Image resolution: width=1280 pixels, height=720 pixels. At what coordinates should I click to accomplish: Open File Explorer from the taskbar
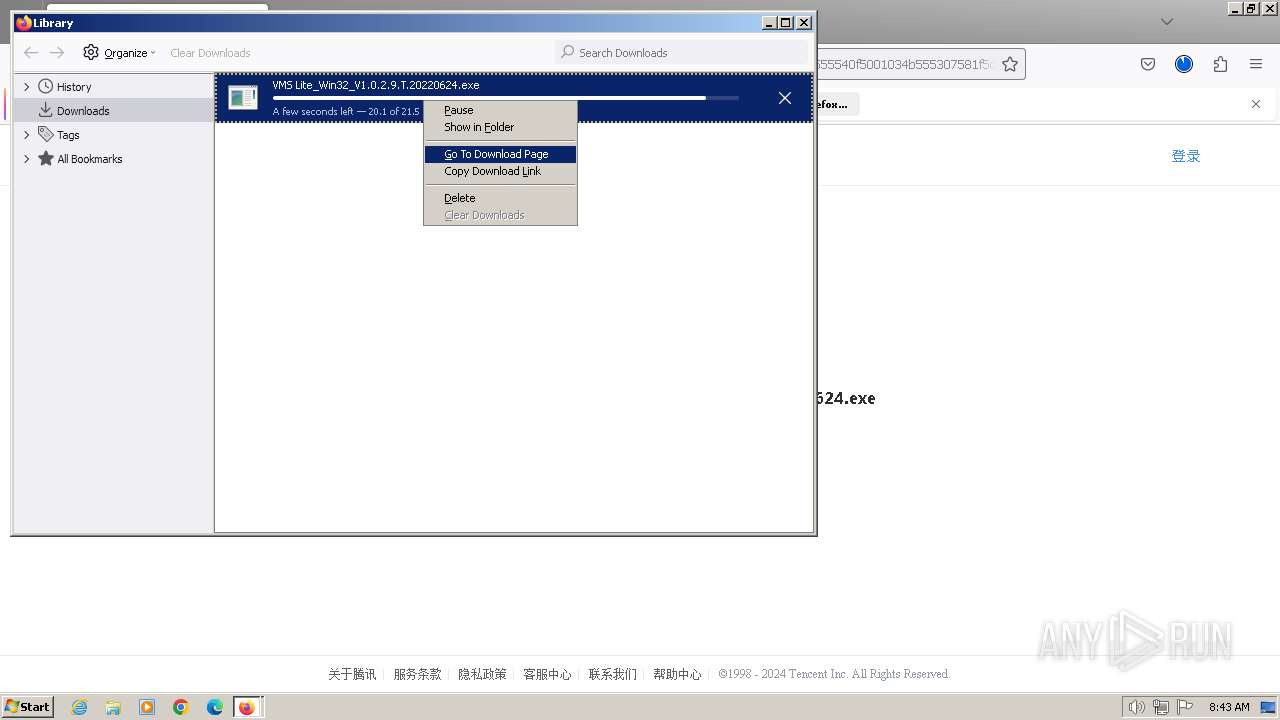(x=113, y=707)
